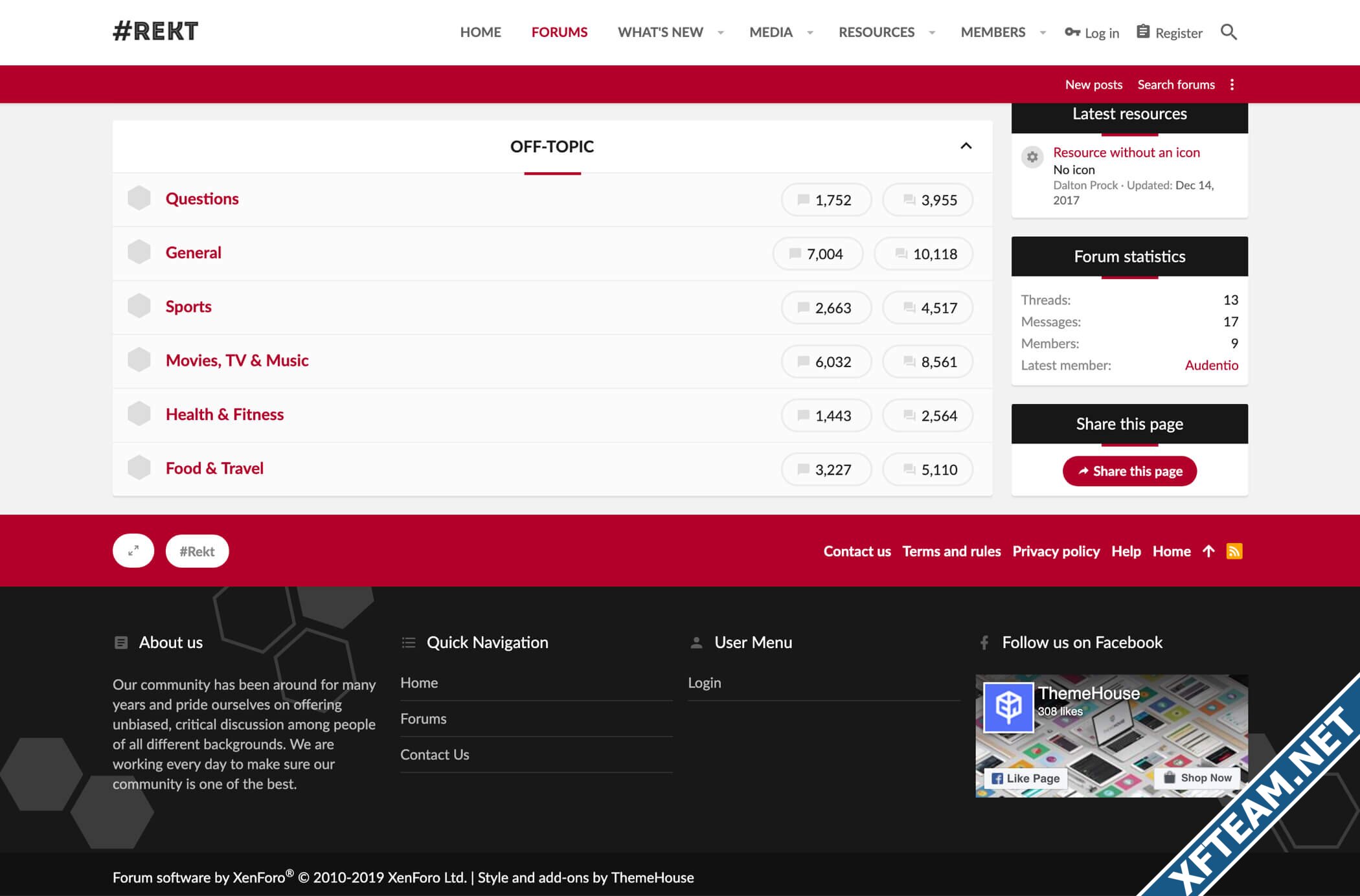Collapse the Off-Topic category
The width and height of the screenshot is (1360, 896).
966,146
